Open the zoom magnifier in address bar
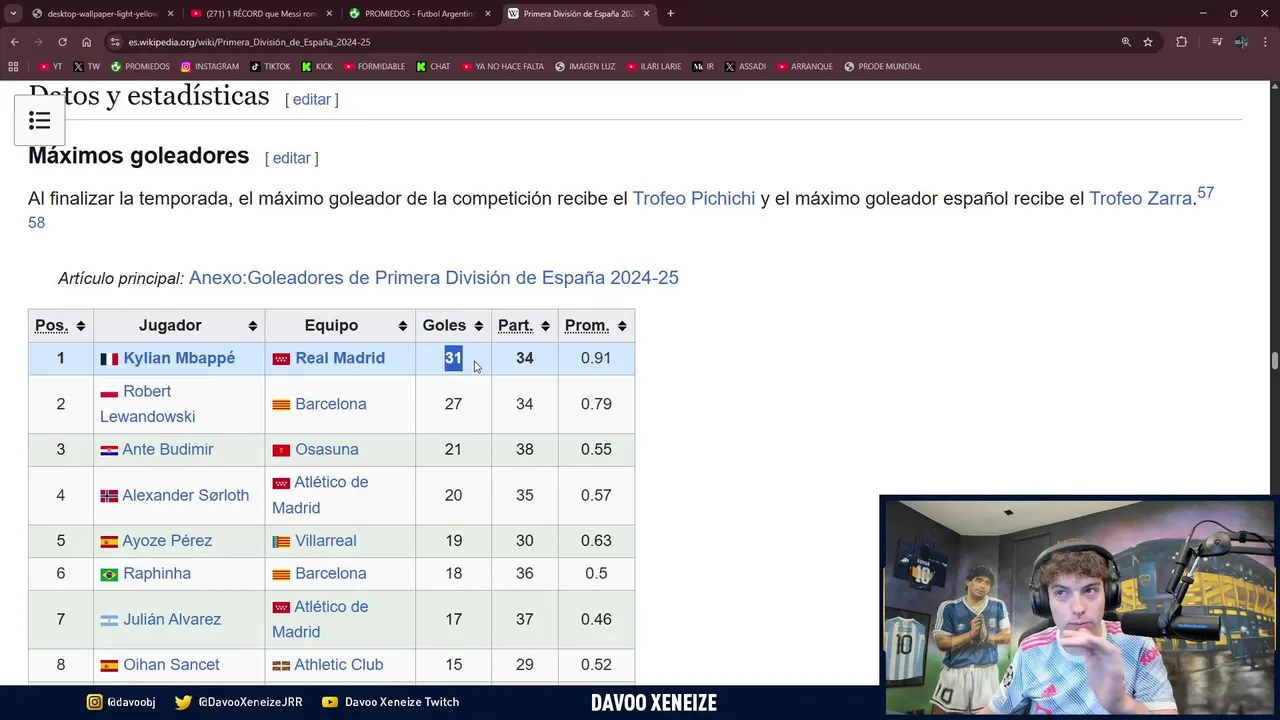 point(1126,42)
